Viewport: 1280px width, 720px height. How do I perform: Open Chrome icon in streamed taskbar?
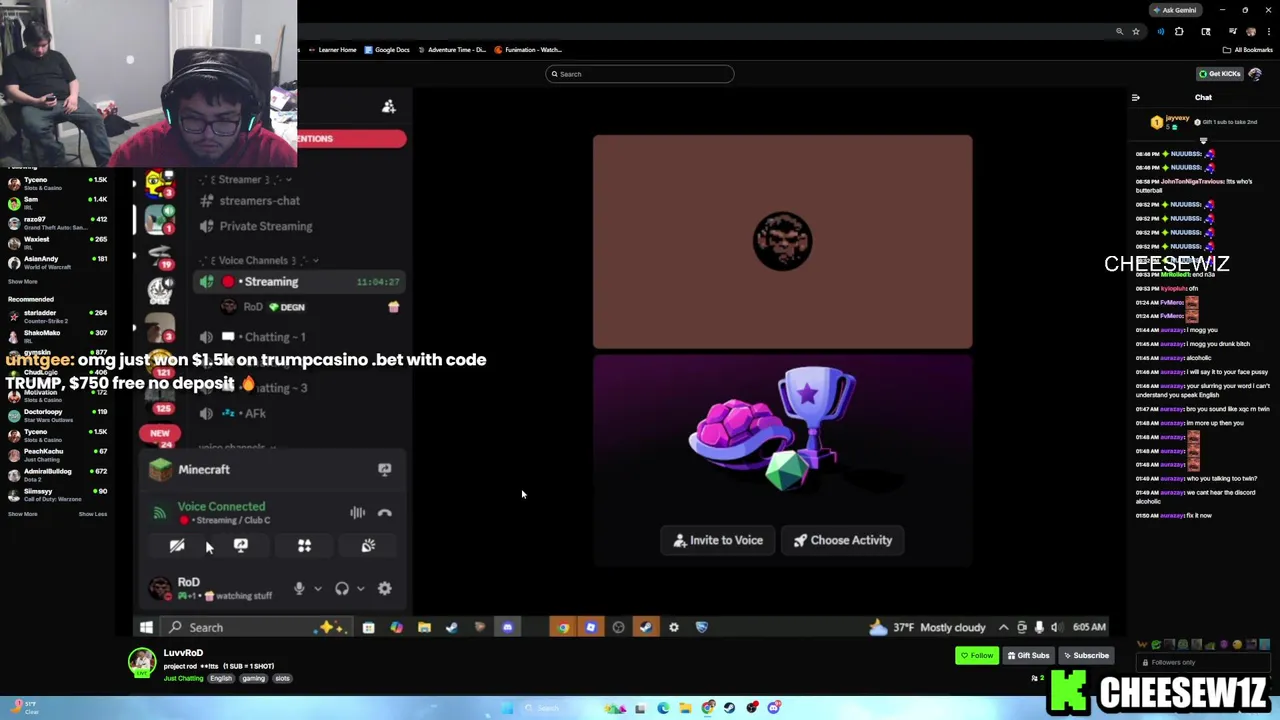(x=563, y=628)
